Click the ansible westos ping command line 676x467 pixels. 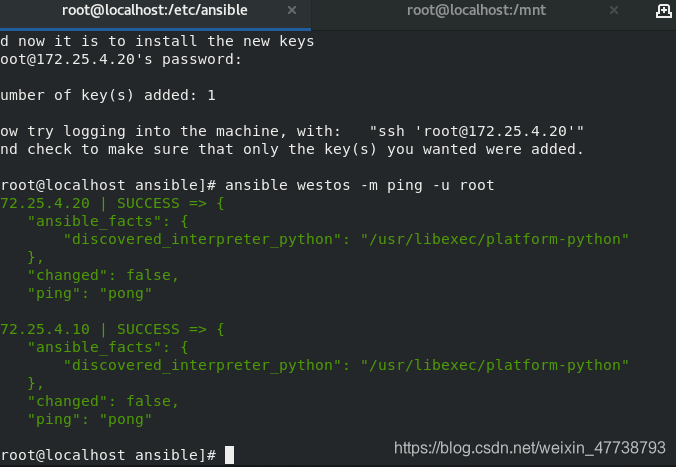360,185
